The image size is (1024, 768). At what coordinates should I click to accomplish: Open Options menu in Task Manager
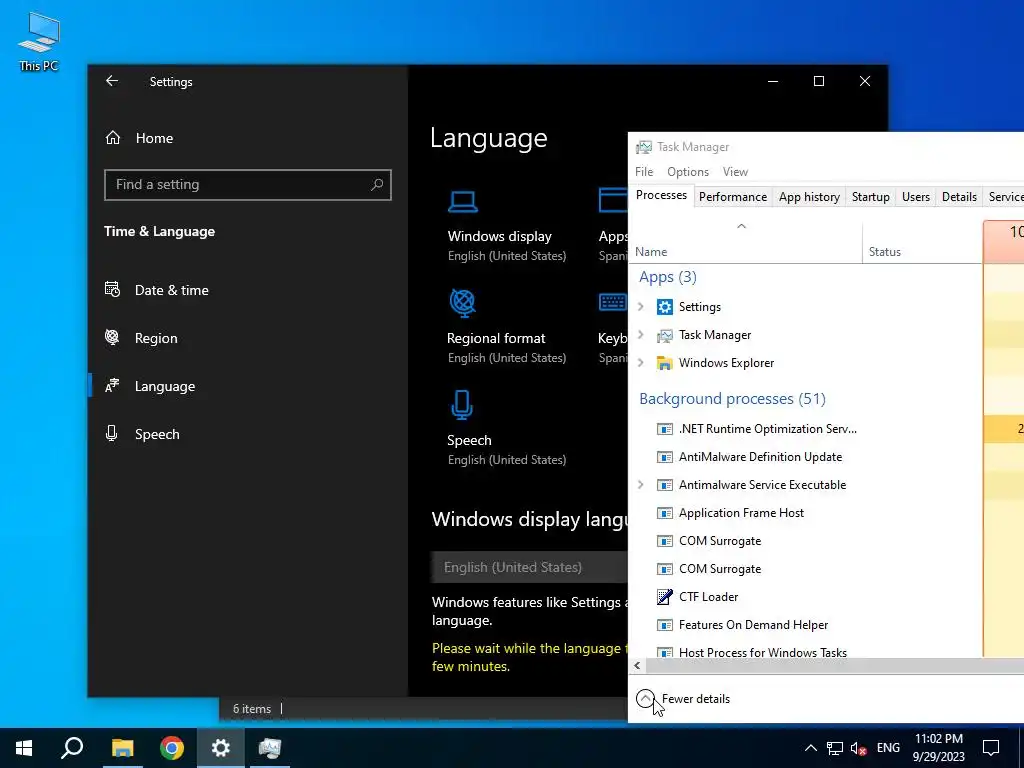[688, 172]
